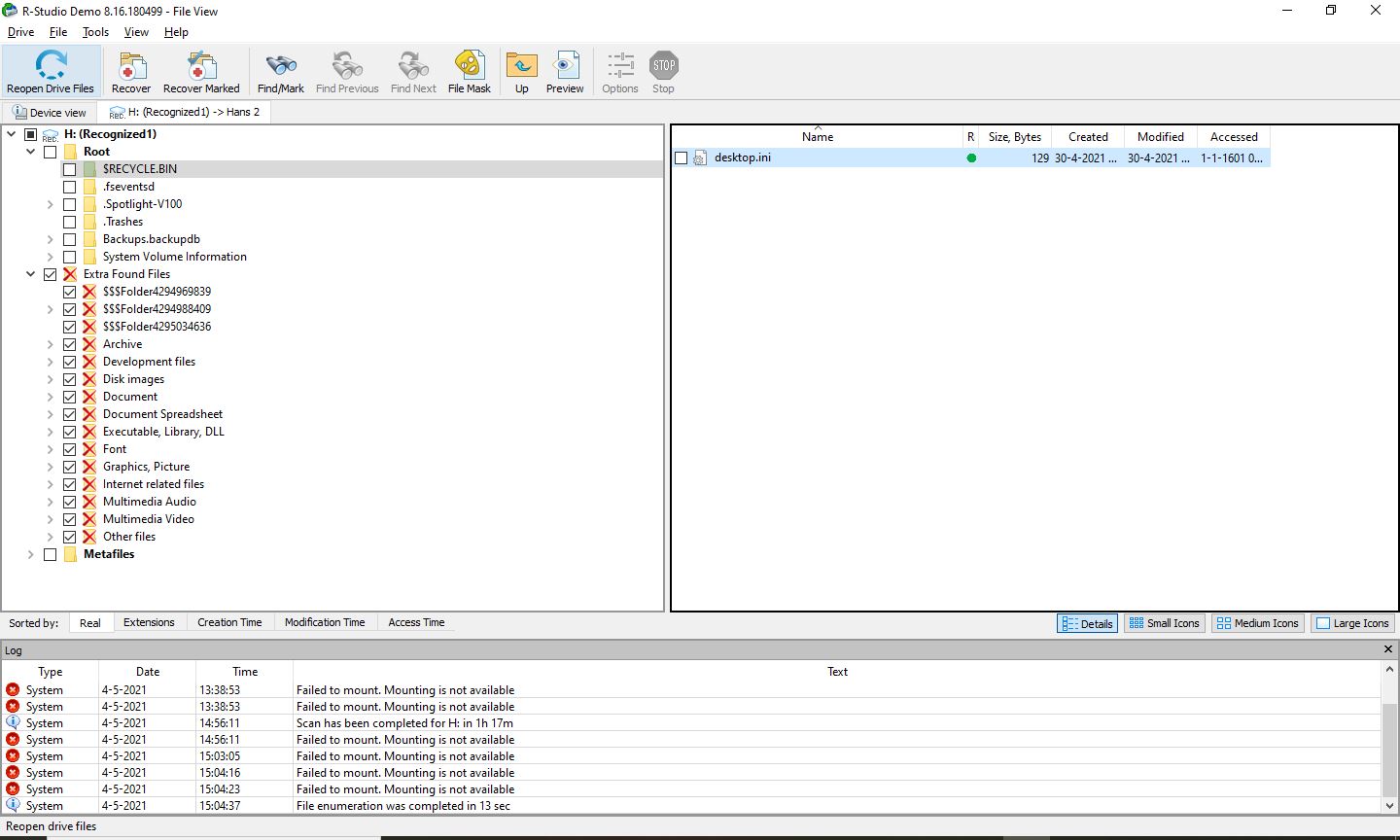Switch to the Device view tab
The image size is (1400, 840).
(x=50, y=113)
